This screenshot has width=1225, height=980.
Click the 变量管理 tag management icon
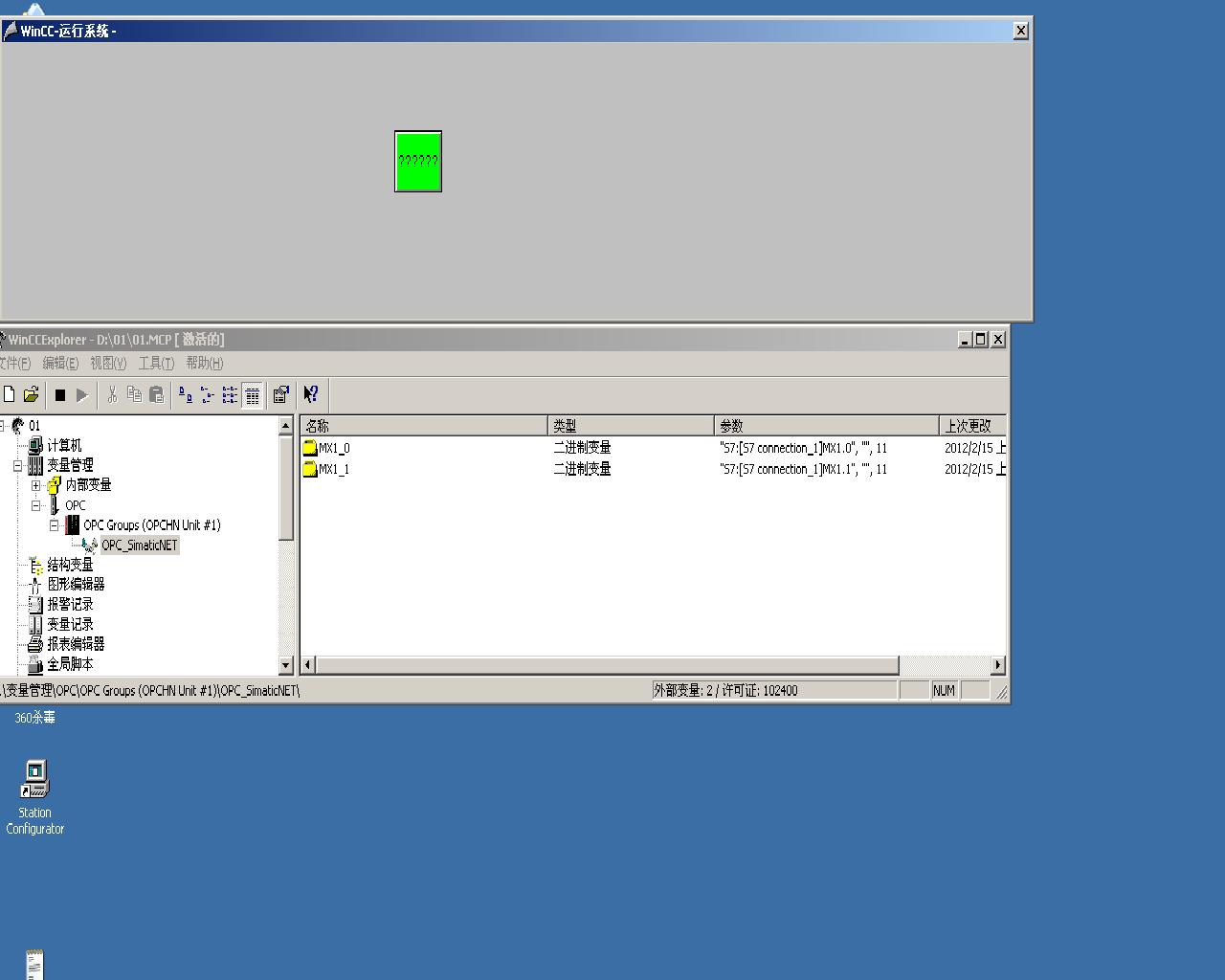point(35,465)
